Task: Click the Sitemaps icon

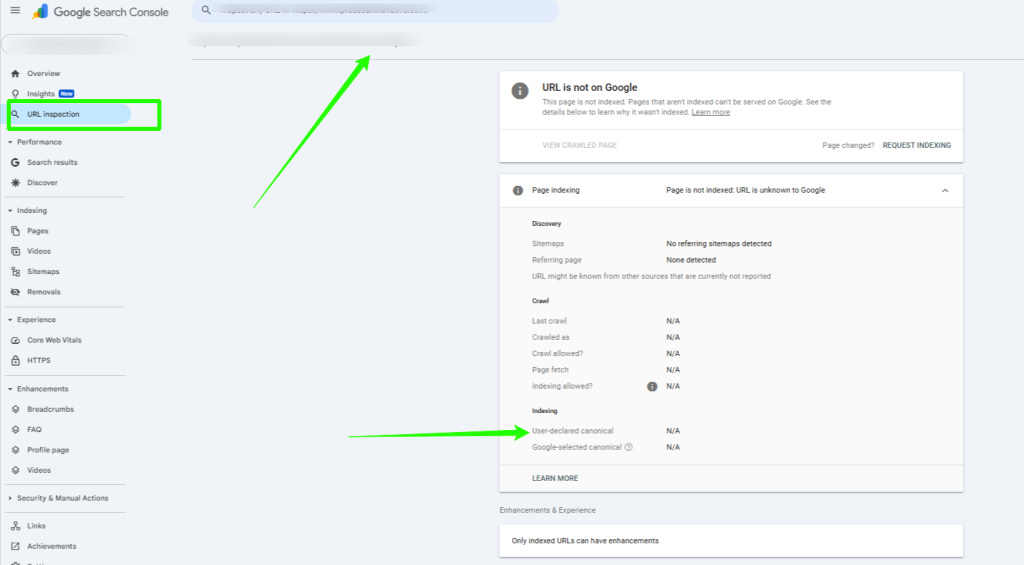Action: [x=16, y=272]
